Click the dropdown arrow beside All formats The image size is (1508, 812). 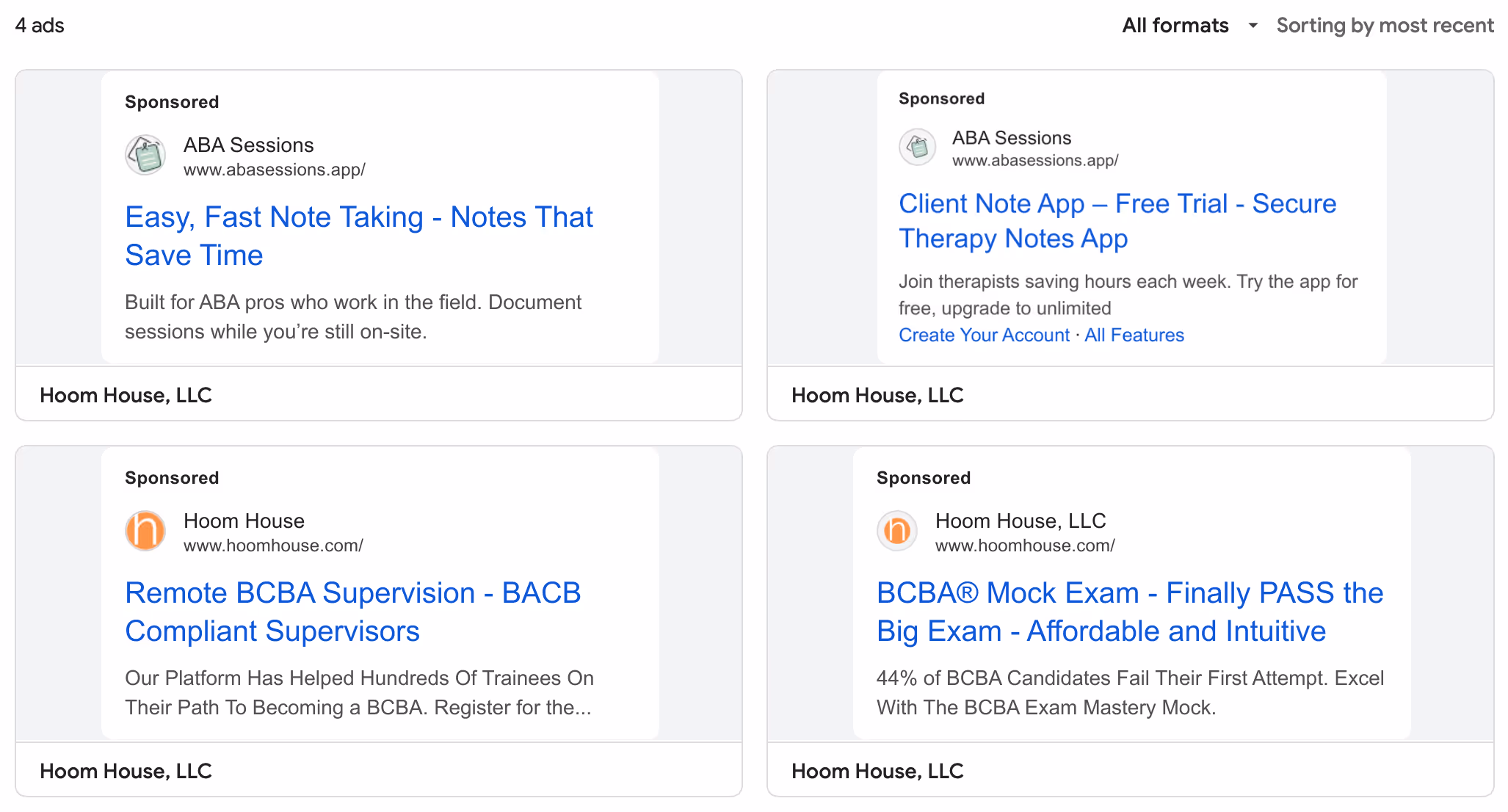point(1253,26)
